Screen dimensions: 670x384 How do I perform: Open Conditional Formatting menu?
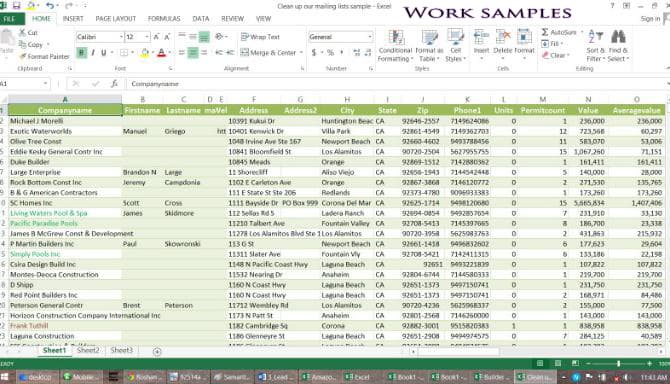click(396, 46)
